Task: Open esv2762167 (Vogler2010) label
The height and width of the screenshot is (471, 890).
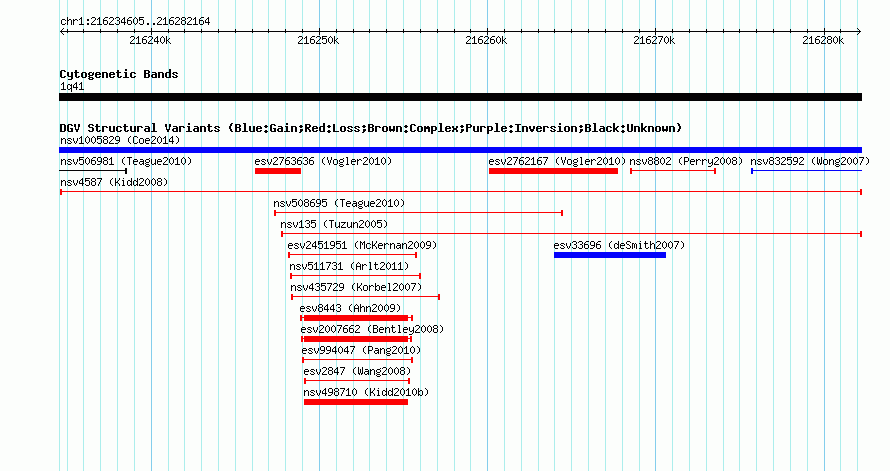Action: pyautogui.click(x=557, y=161)
